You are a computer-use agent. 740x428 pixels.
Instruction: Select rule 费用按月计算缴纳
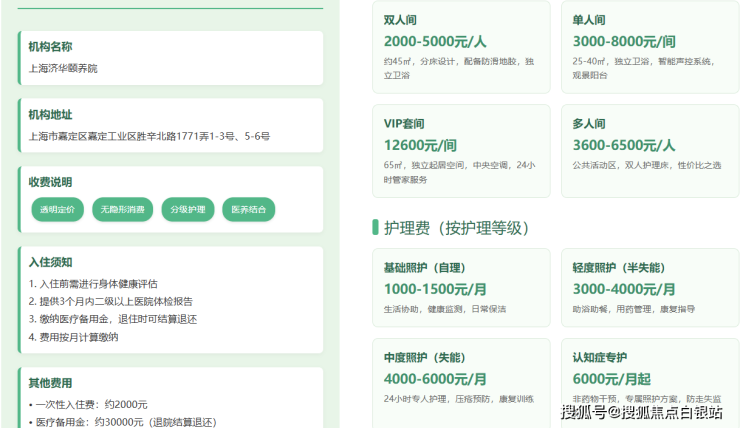(79, 337)
